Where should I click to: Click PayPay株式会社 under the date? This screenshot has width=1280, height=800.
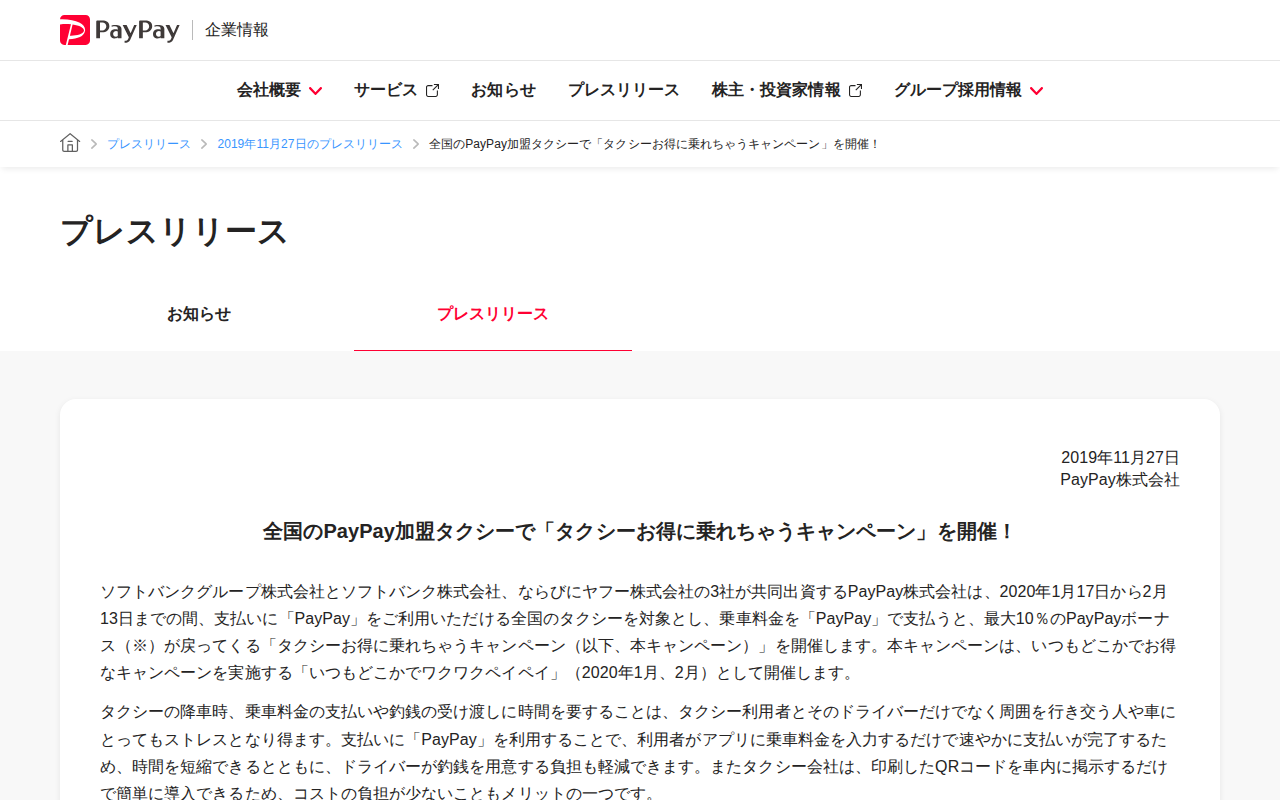[1120, 480]
